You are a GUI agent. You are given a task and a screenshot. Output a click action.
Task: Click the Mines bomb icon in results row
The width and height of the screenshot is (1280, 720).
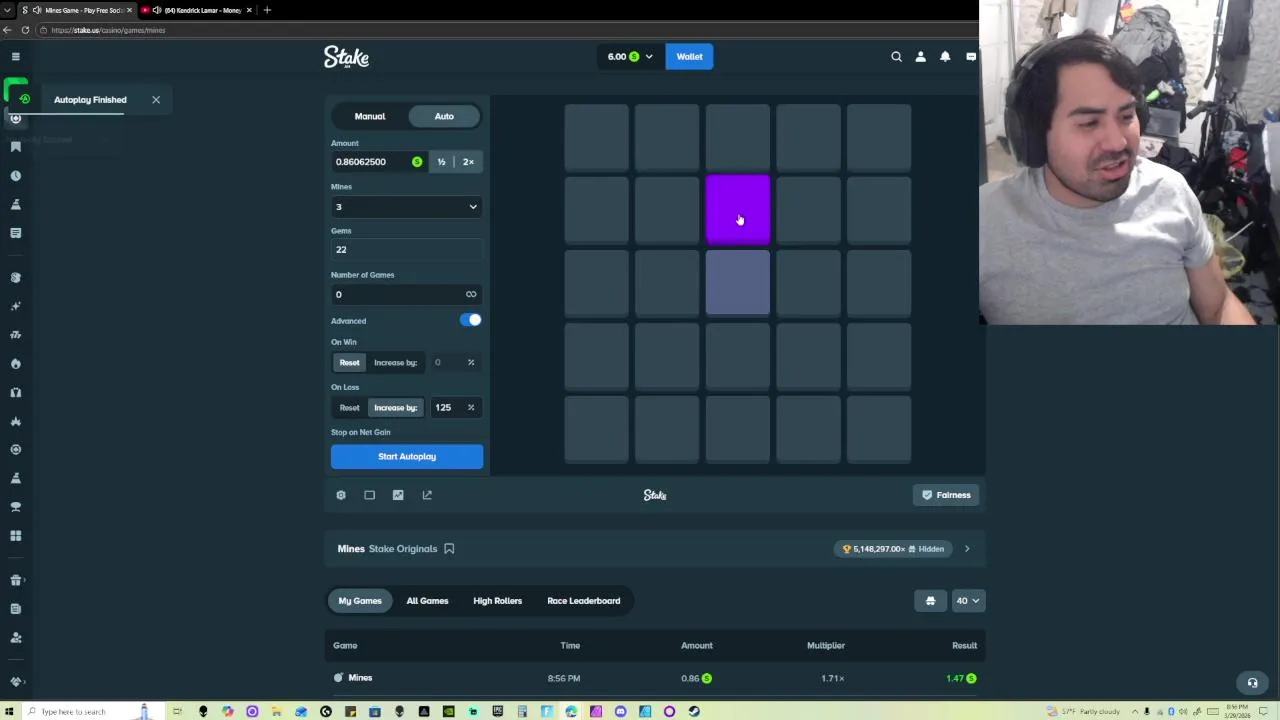coord(338,678)
